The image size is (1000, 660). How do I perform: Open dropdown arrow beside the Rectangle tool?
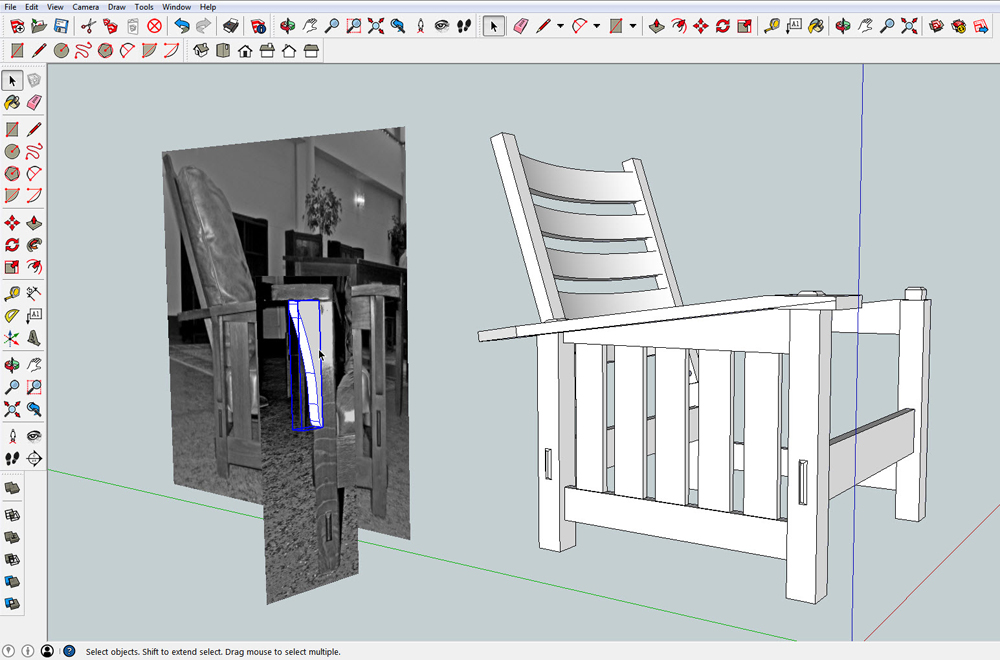[633, 26]
